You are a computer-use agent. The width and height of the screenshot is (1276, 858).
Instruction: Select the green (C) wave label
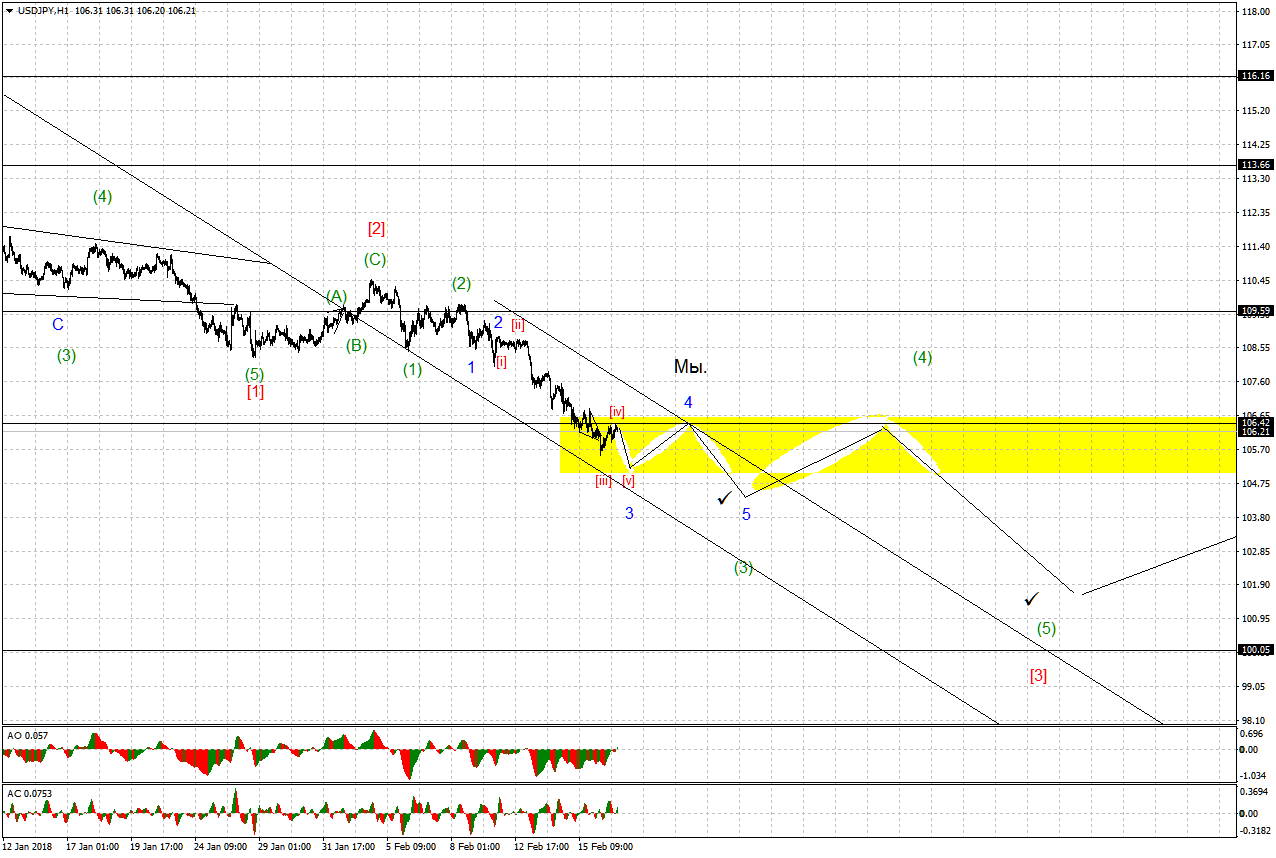click(375, 260)
